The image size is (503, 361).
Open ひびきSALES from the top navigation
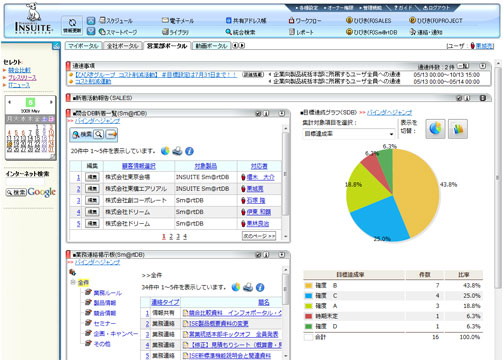[368, 21]
